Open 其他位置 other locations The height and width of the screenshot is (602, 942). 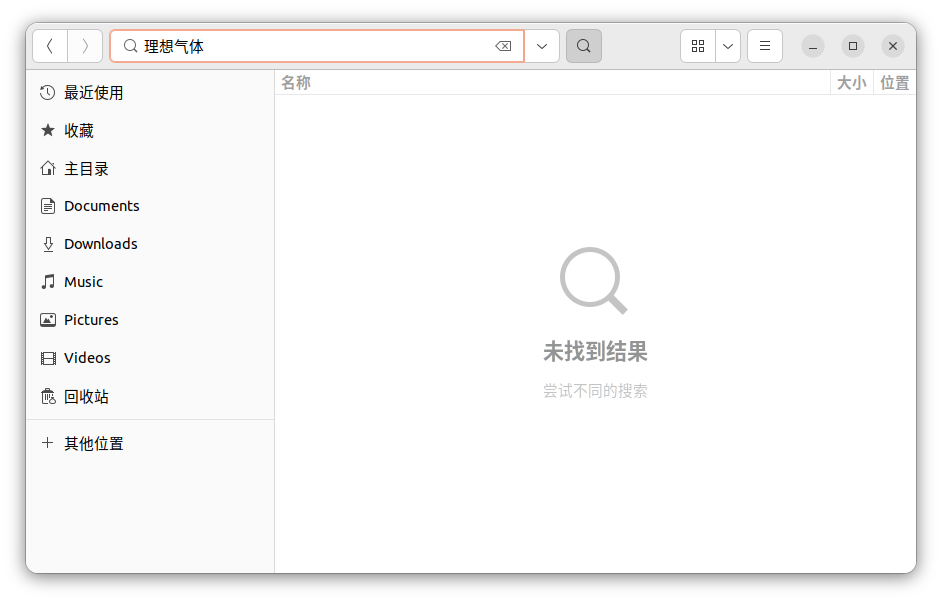[150, 443]
